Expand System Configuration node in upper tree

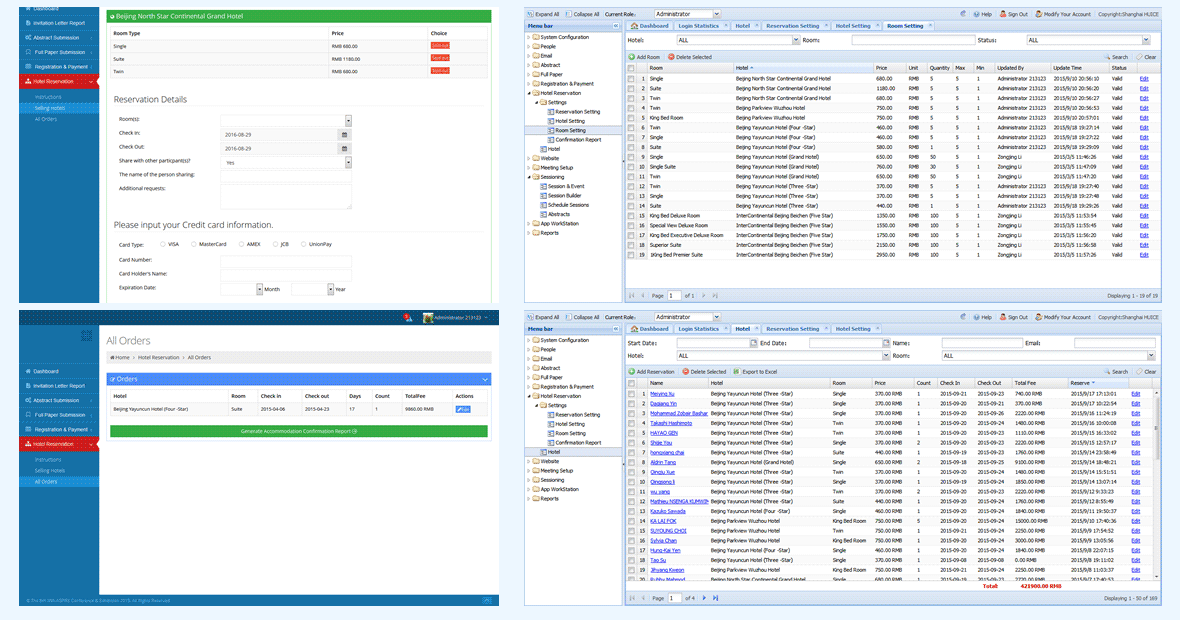528,37
